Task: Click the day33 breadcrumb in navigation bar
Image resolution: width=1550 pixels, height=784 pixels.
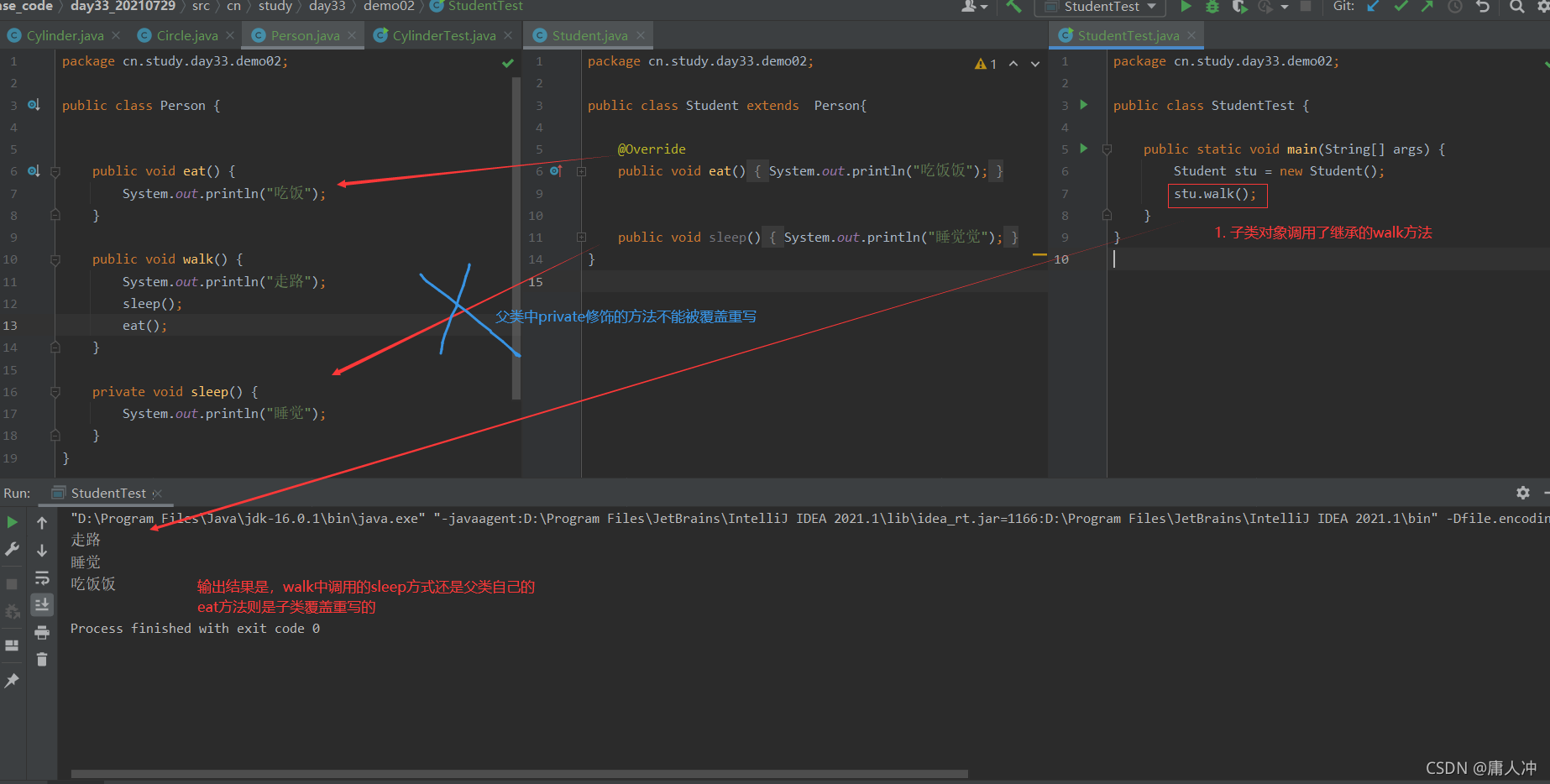Action: (x=327, y=6)
